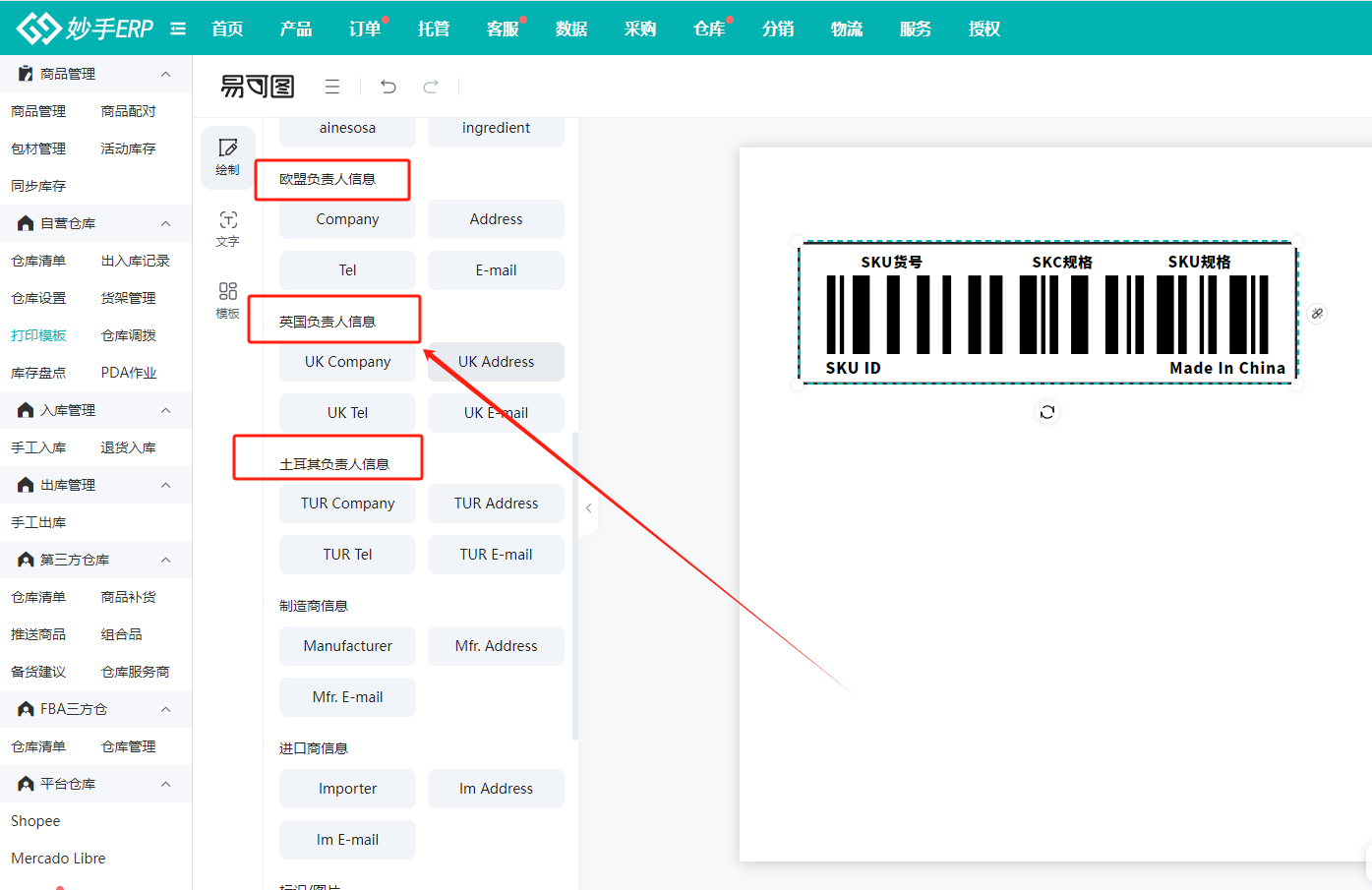Image resolution: width=1372 pixels, height=890 pixels.
Task: Collapse the field panel with arrow handle
Action: [x=588, y=508]
